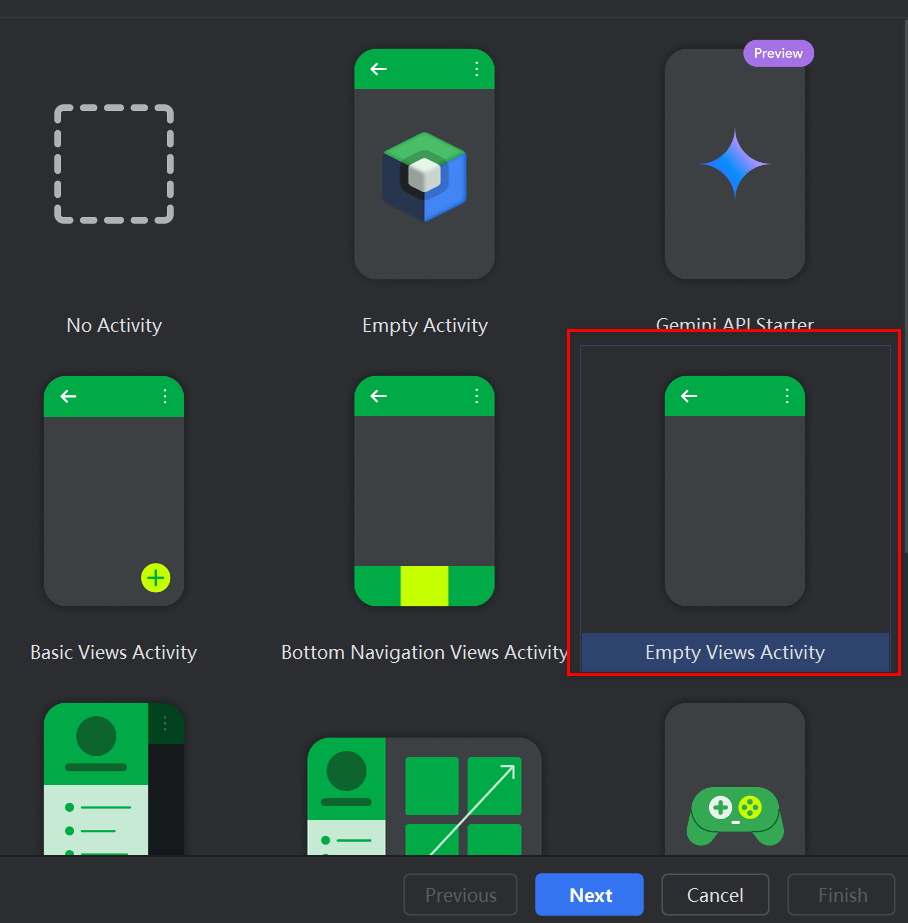This screenshot has height=923, width=908.
Task: Click back arrow in Empty Views Activity preview
Action: tap(689, 396)
